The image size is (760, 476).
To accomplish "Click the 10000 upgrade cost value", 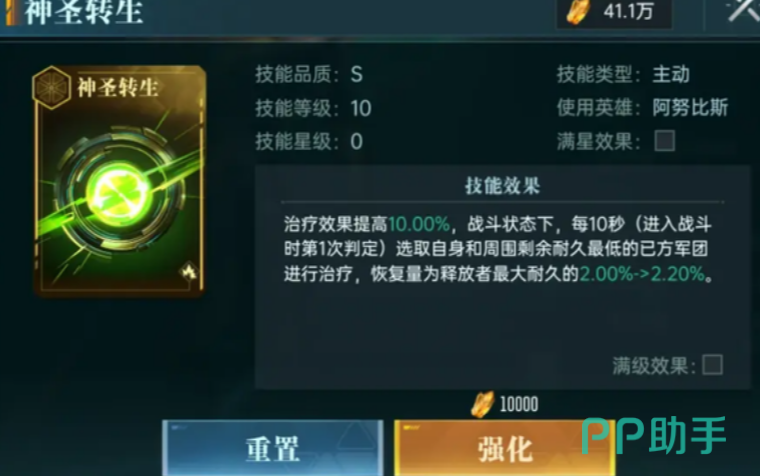I will click(519, 404).
